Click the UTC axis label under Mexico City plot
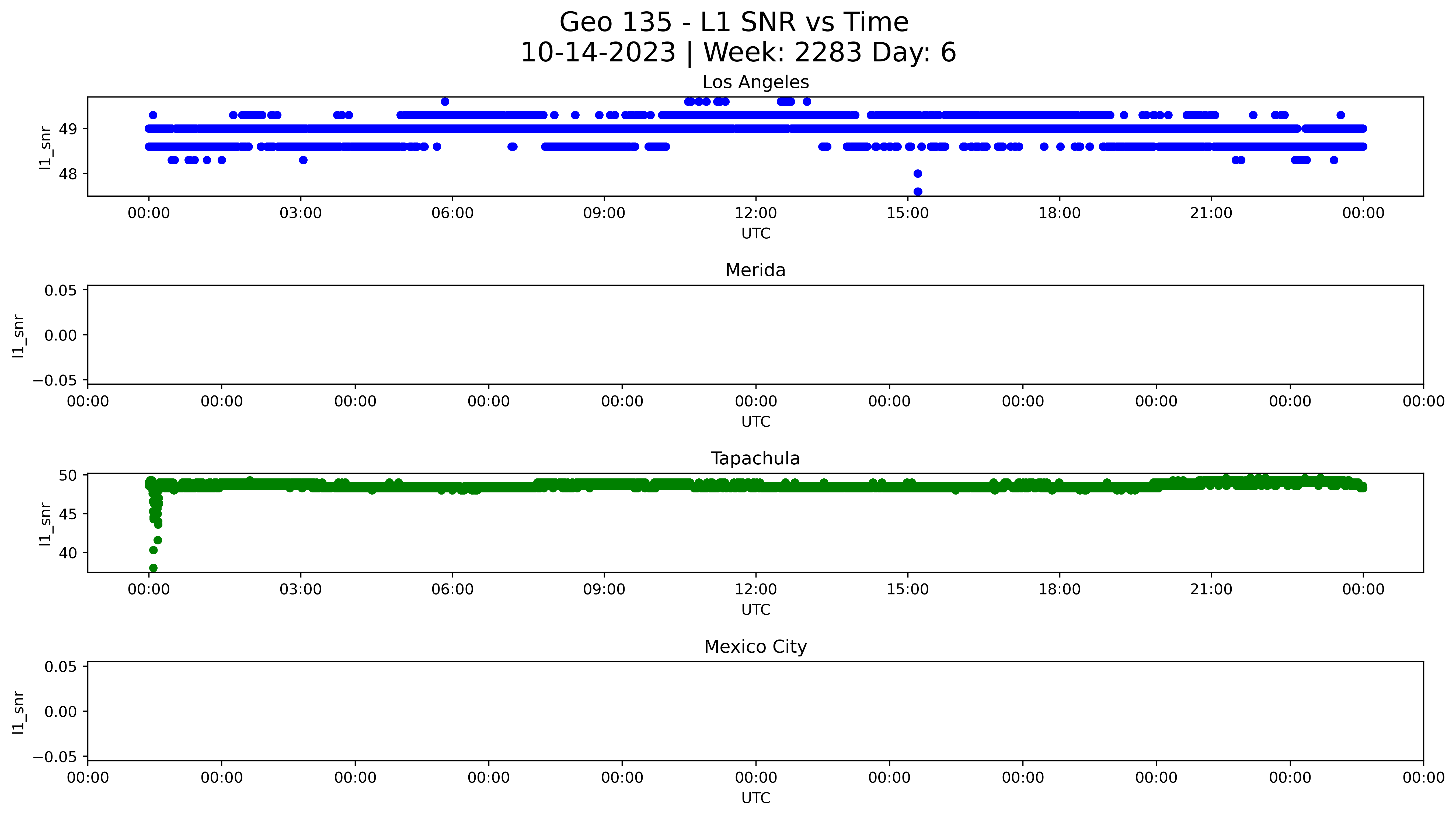 click(756, 798)
